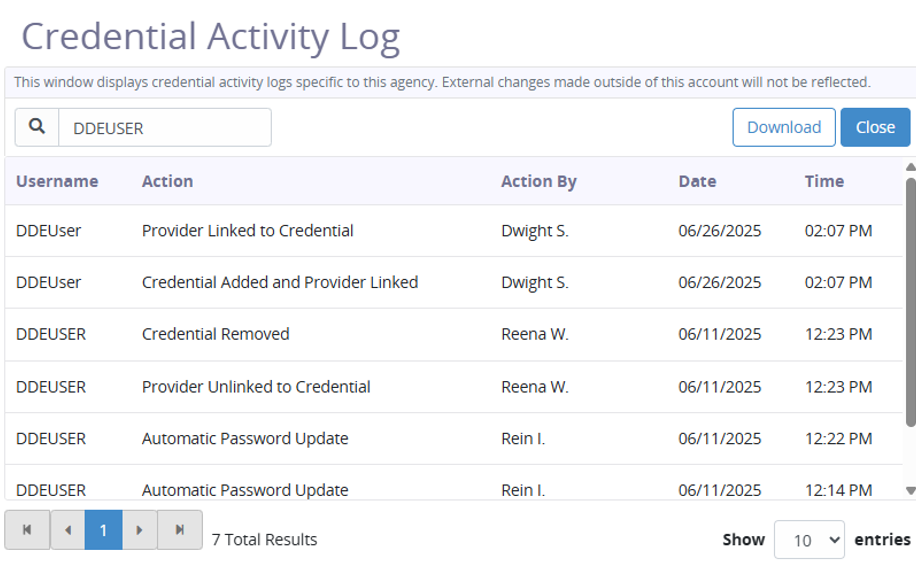
Task: Click the vertical scrollbar thumb
Action: click(x=909, y=300)
